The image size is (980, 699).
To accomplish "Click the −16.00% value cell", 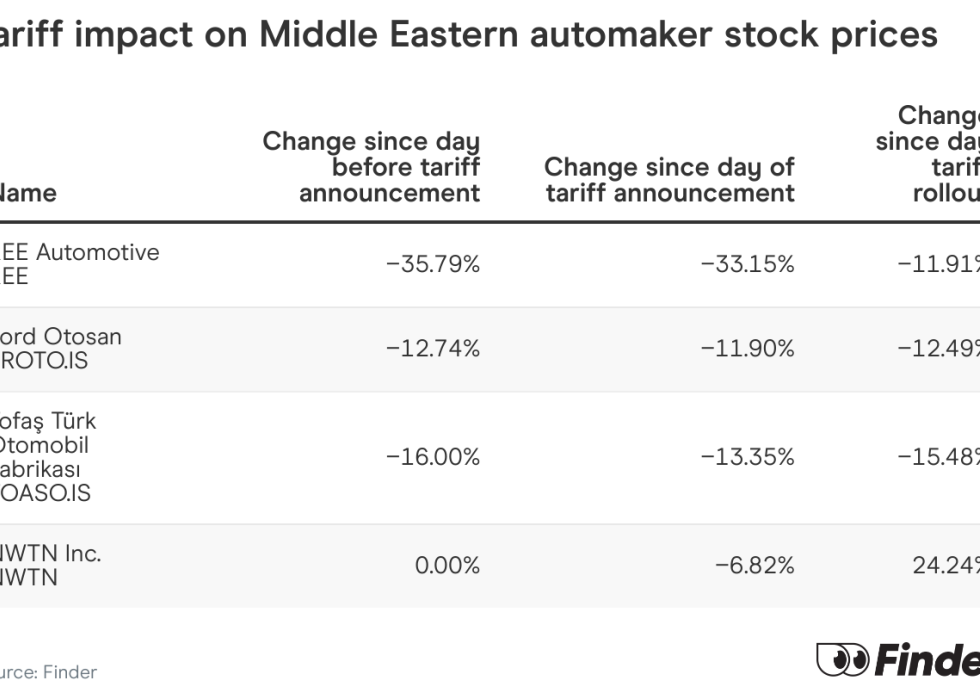I will point(433,457).
